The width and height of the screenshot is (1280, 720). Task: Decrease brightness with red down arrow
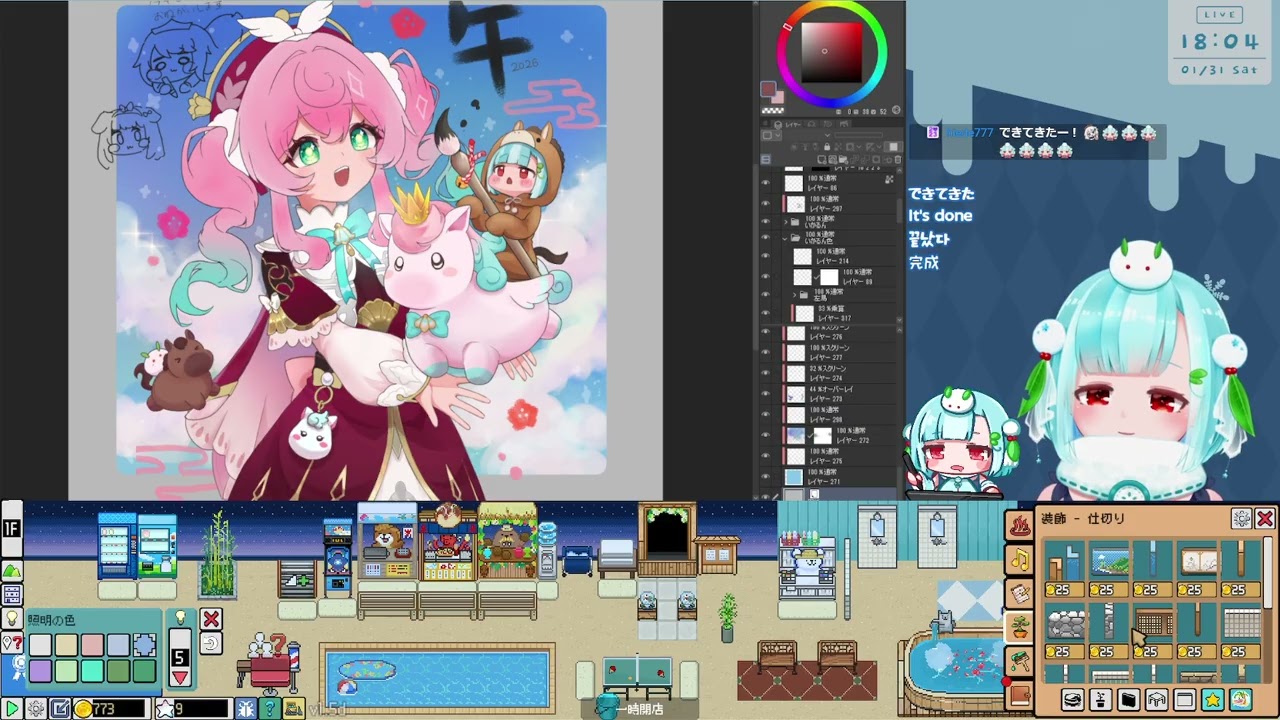tap(180, 678)
